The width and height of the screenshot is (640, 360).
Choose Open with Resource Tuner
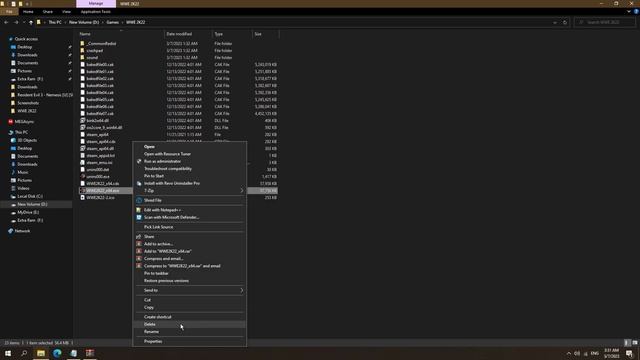tap(189, 154)
